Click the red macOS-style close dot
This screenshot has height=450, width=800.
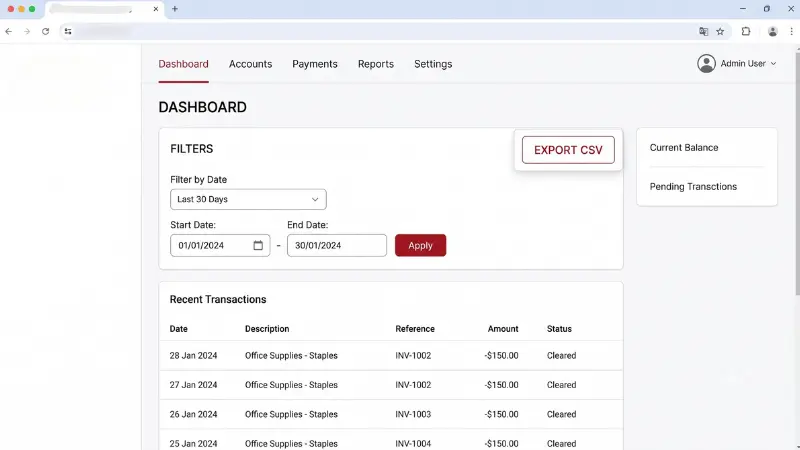click(11, 9)
